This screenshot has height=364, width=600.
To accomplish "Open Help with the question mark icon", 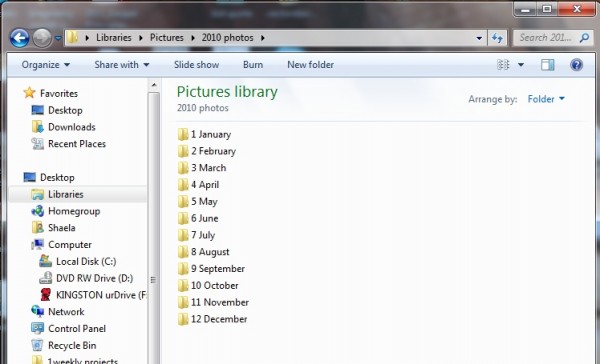I will (x=576, y=65).
